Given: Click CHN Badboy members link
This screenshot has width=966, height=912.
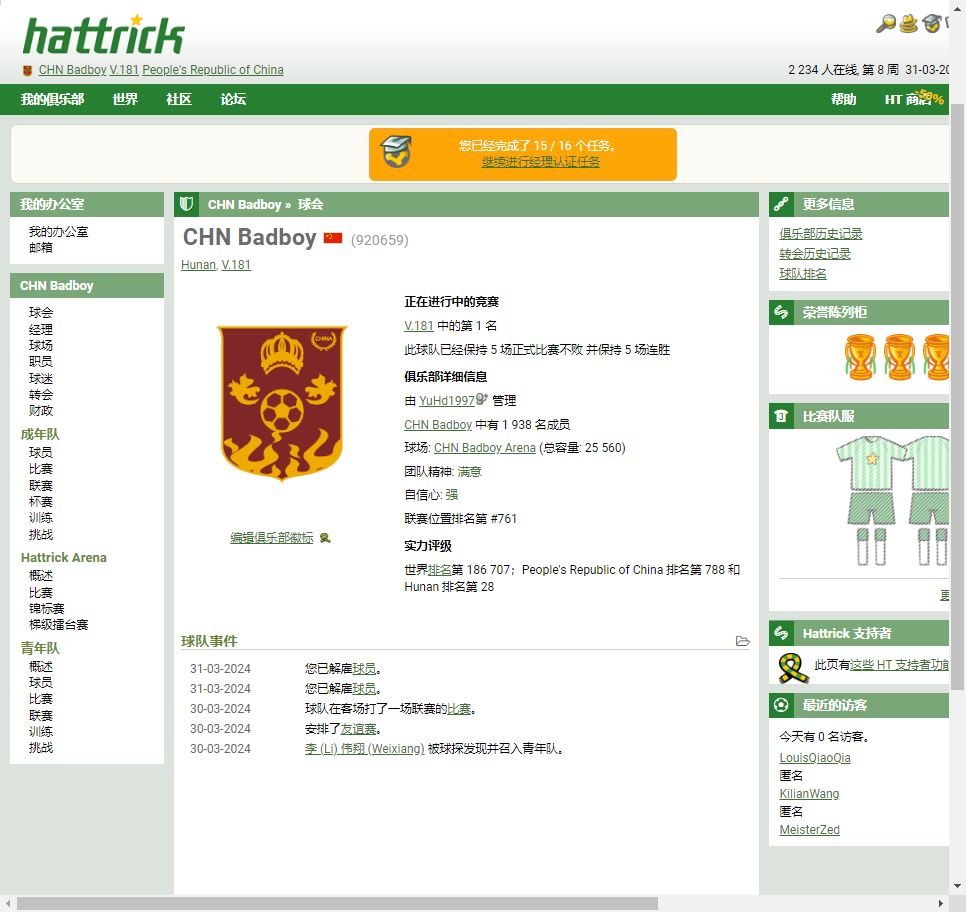Looking at the screenshot, I should click(438, 425).
